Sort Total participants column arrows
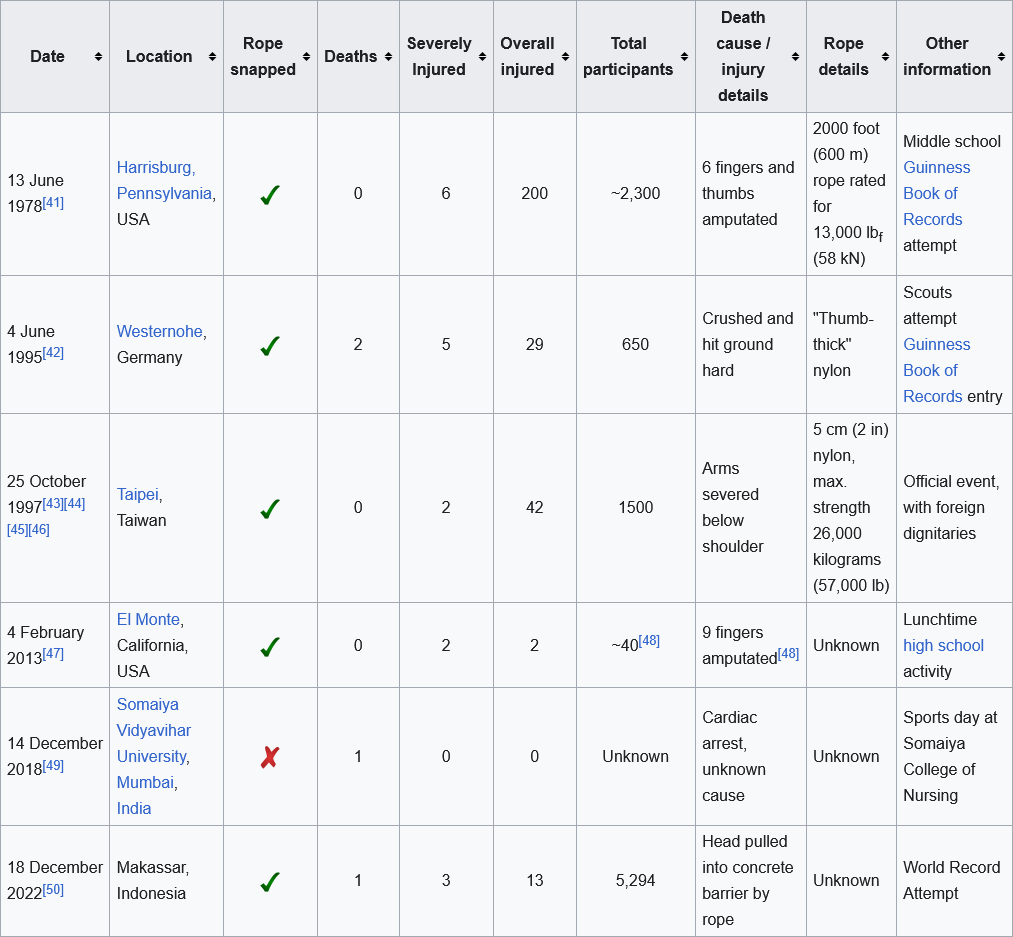The image size is (1013, 937). coord(684,57)
